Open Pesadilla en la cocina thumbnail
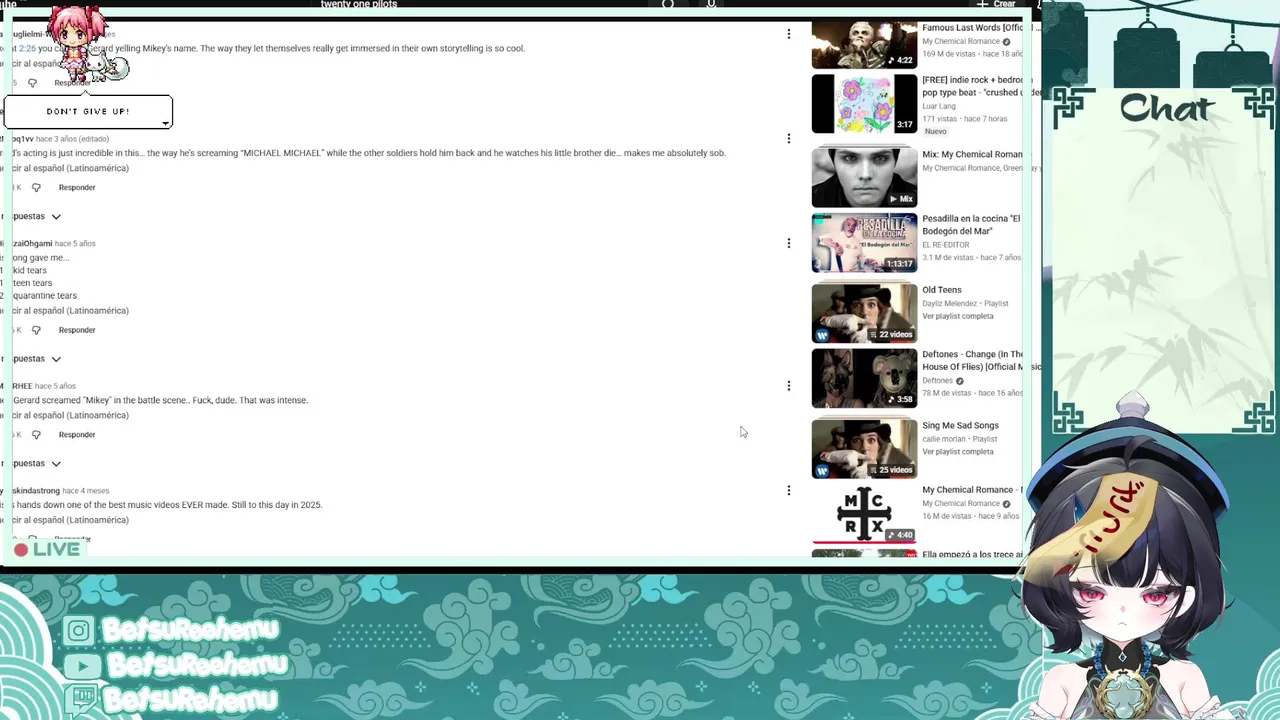The image size is (1280, 720). click(864, 243)
